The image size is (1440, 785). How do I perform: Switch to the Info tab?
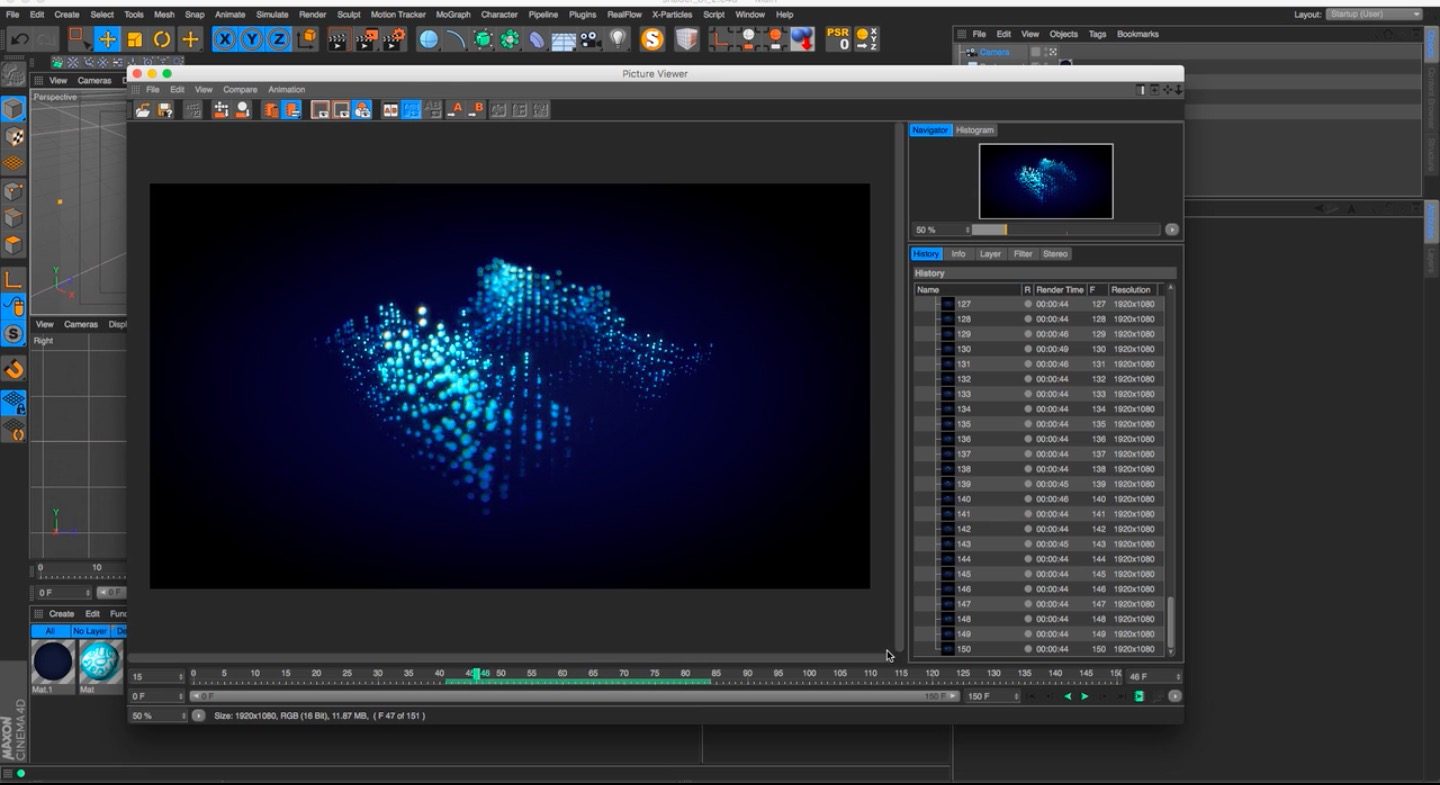tap(958, 254)
